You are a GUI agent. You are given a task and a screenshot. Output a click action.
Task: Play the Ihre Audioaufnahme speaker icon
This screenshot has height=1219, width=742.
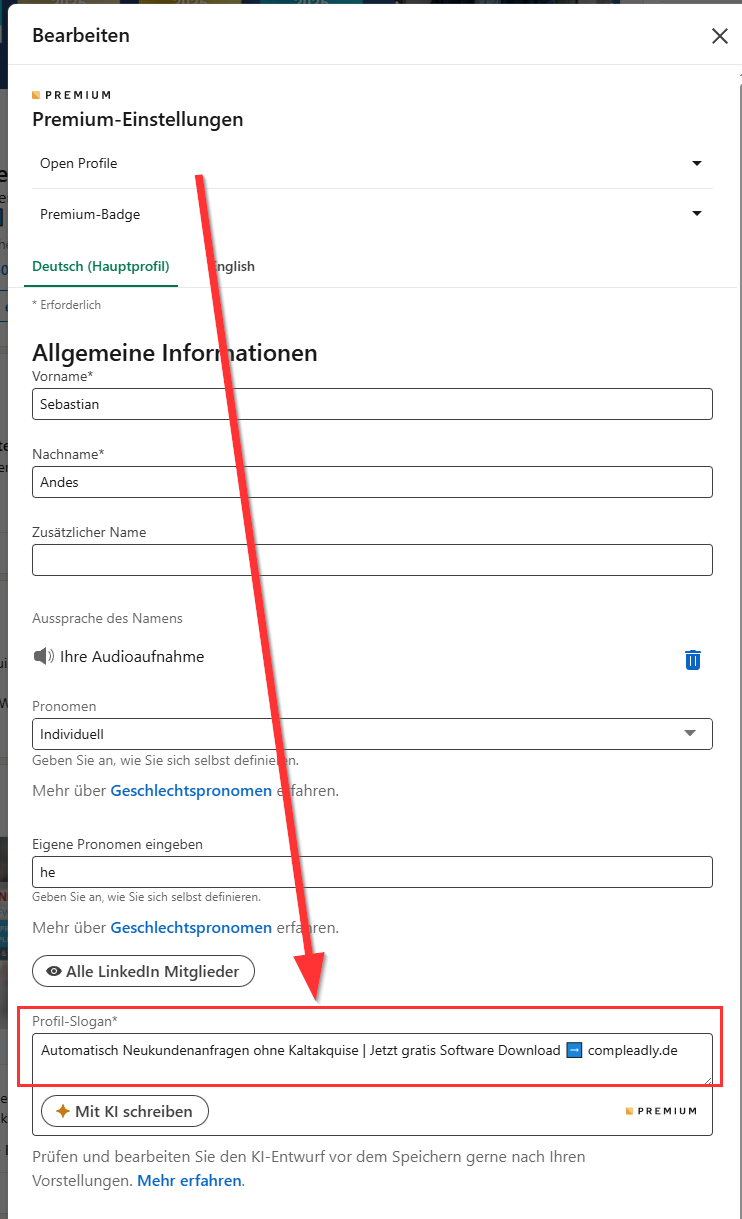click(42, 657)
